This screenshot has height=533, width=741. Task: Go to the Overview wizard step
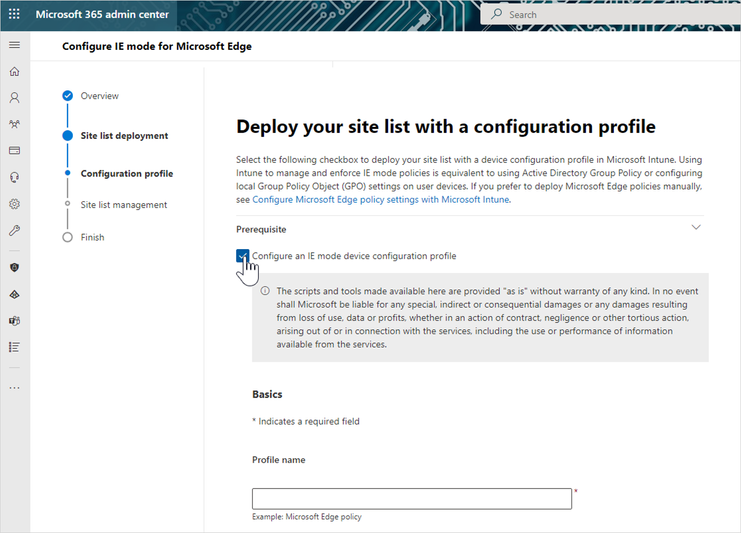pos(99,96)
